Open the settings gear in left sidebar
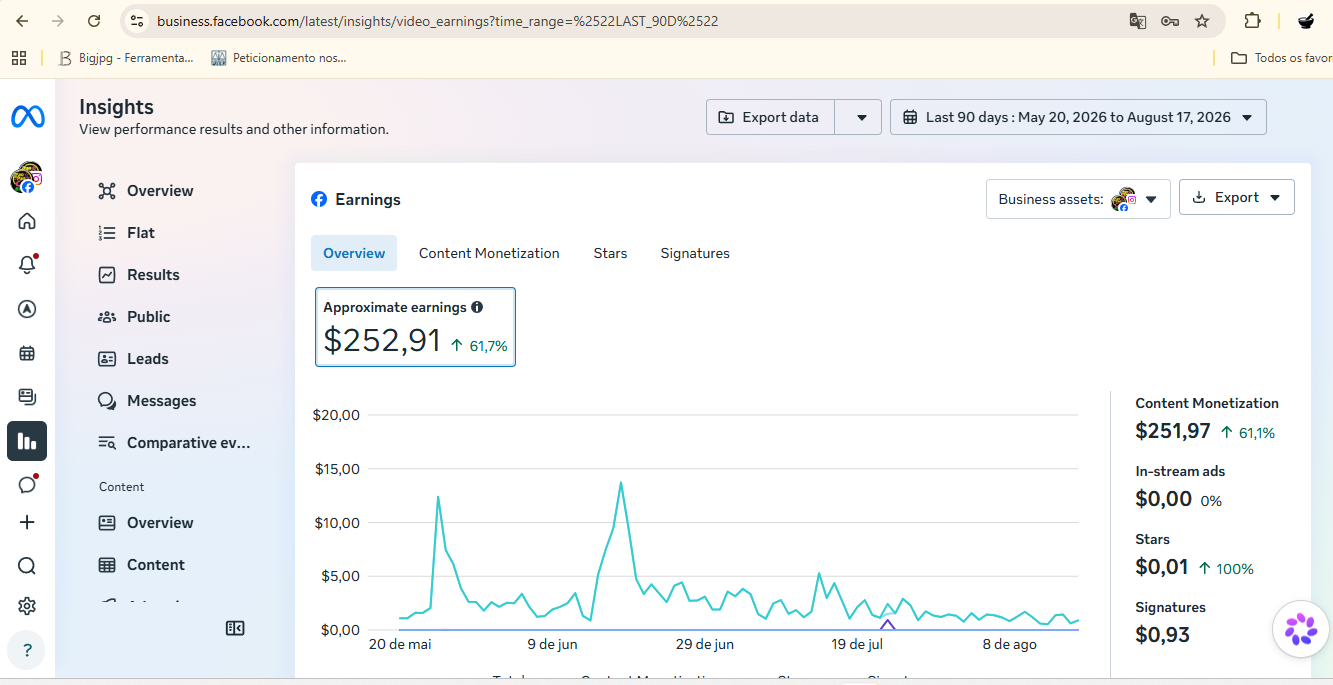1333x685 pixels. [27, 606]
